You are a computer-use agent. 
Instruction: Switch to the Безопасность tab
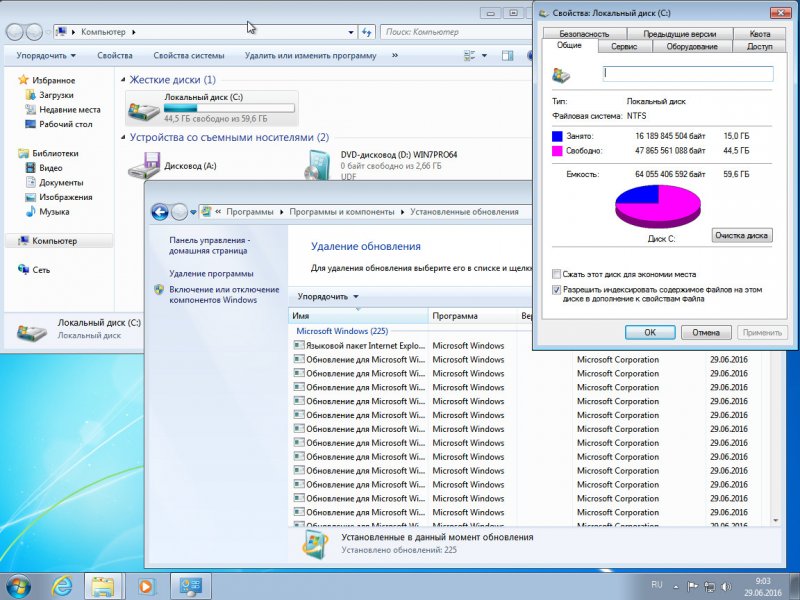point(585,34)
